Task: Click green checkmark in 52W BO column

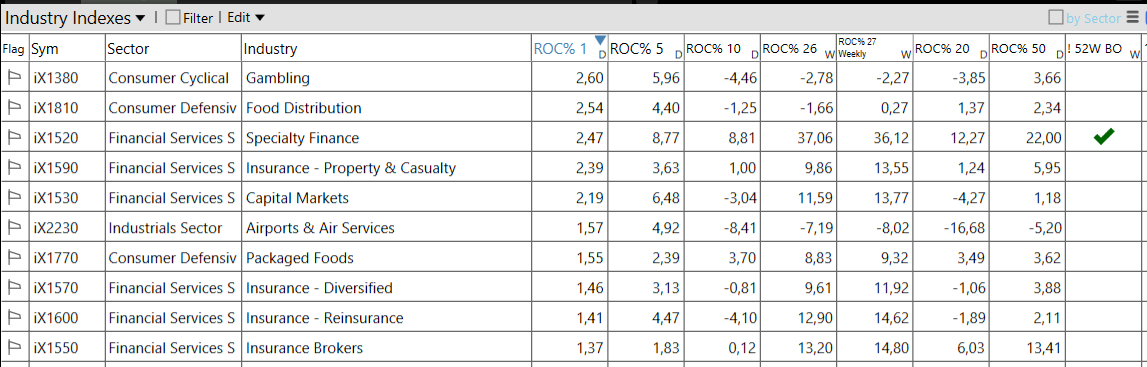Action: [1104, 137]
